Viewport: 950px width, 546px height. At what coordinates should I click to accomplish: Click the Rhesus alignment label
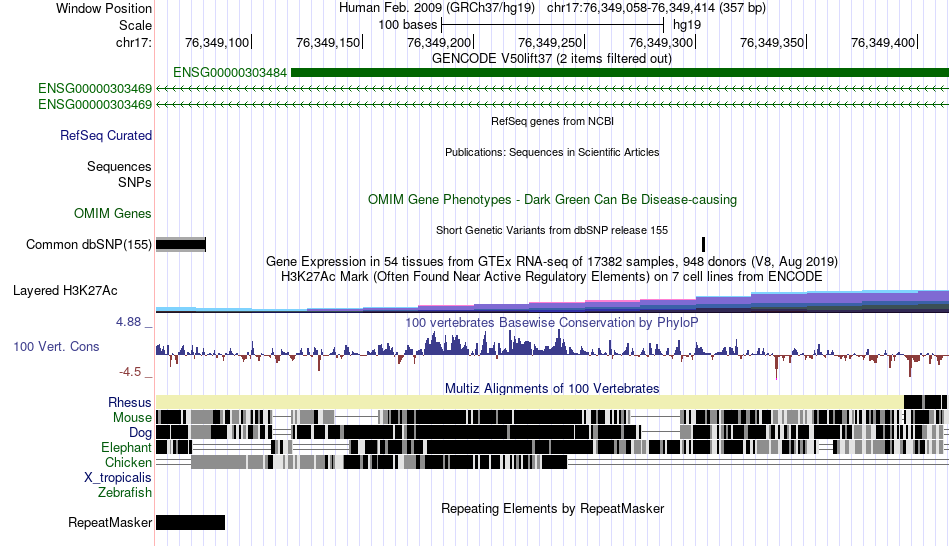pyautogui.click(x=130, y=402)
